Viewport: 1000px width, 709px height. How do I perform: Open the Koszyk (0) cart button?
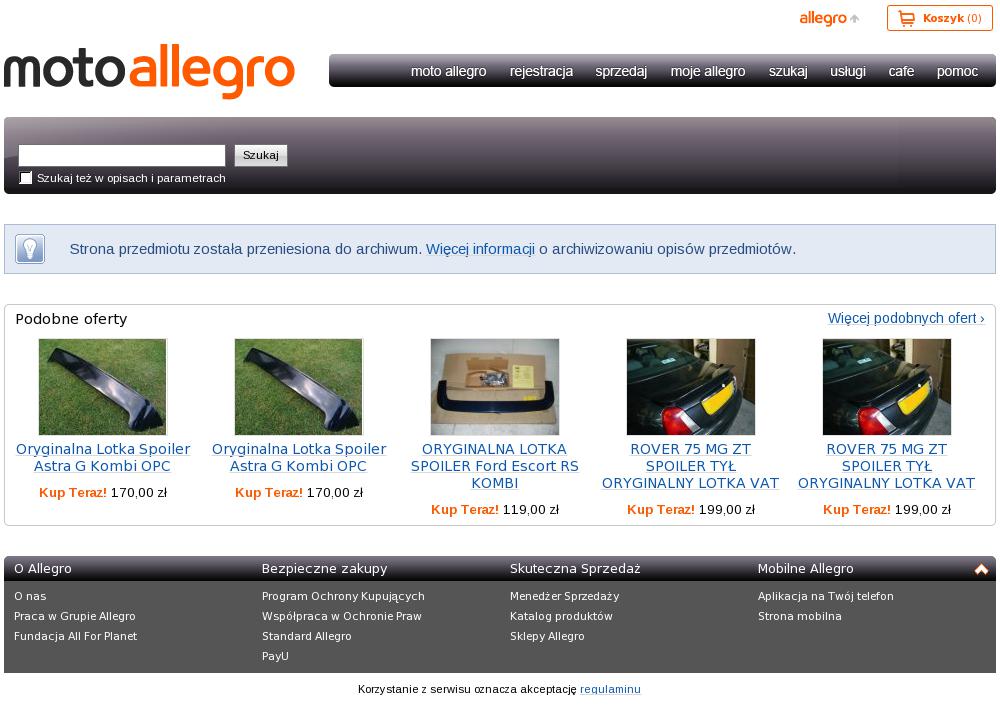pos(939,18)
